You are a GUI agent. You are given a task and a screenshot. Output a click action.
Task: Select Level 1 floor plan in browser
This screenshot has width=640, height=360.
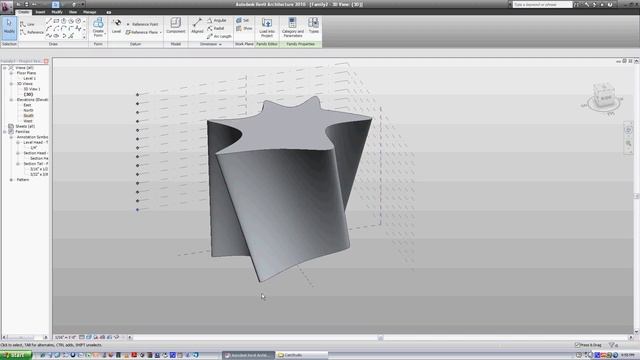point(29,78)
